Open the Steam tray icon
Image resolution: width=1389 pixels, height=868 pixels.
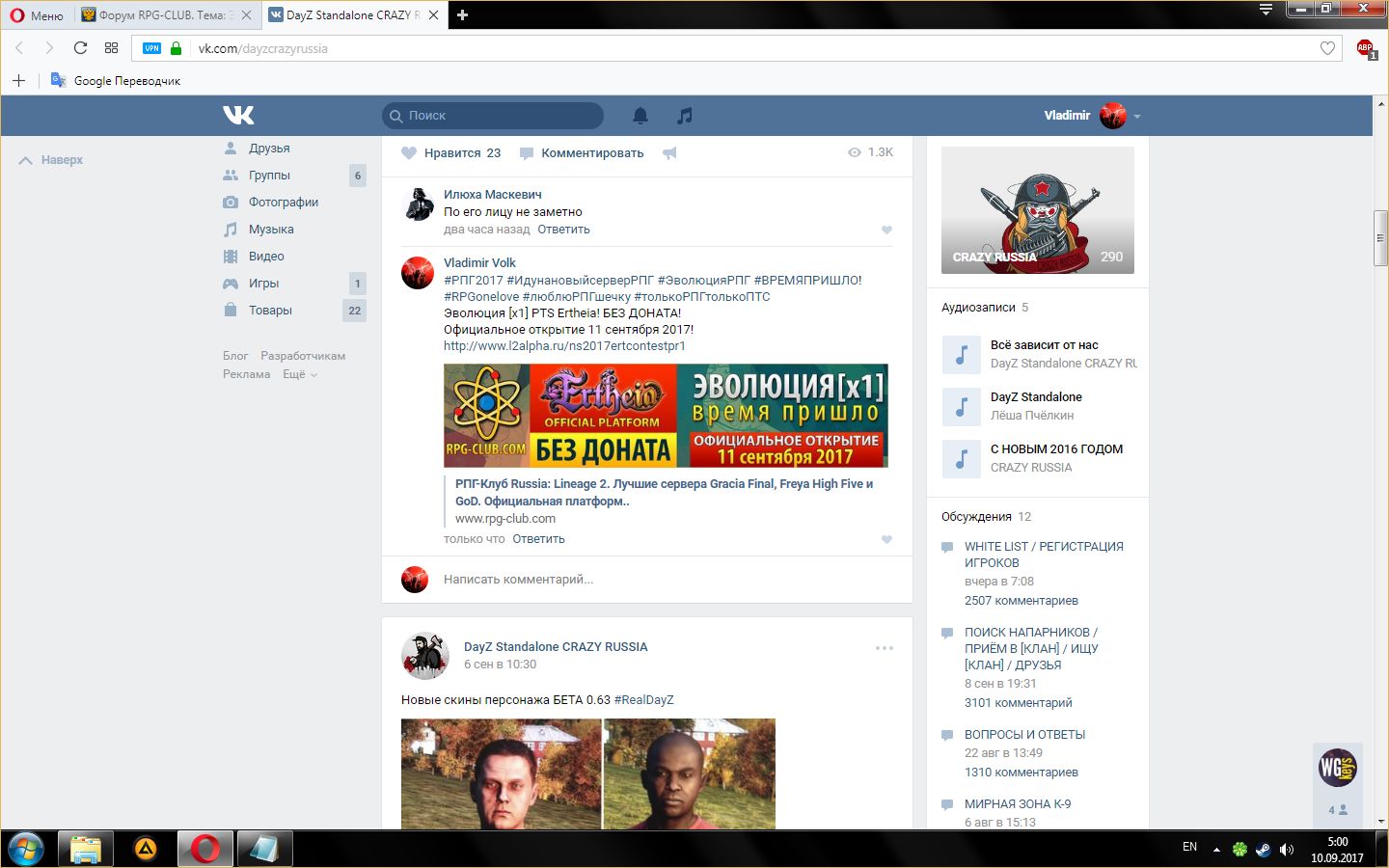point(1263,850)
